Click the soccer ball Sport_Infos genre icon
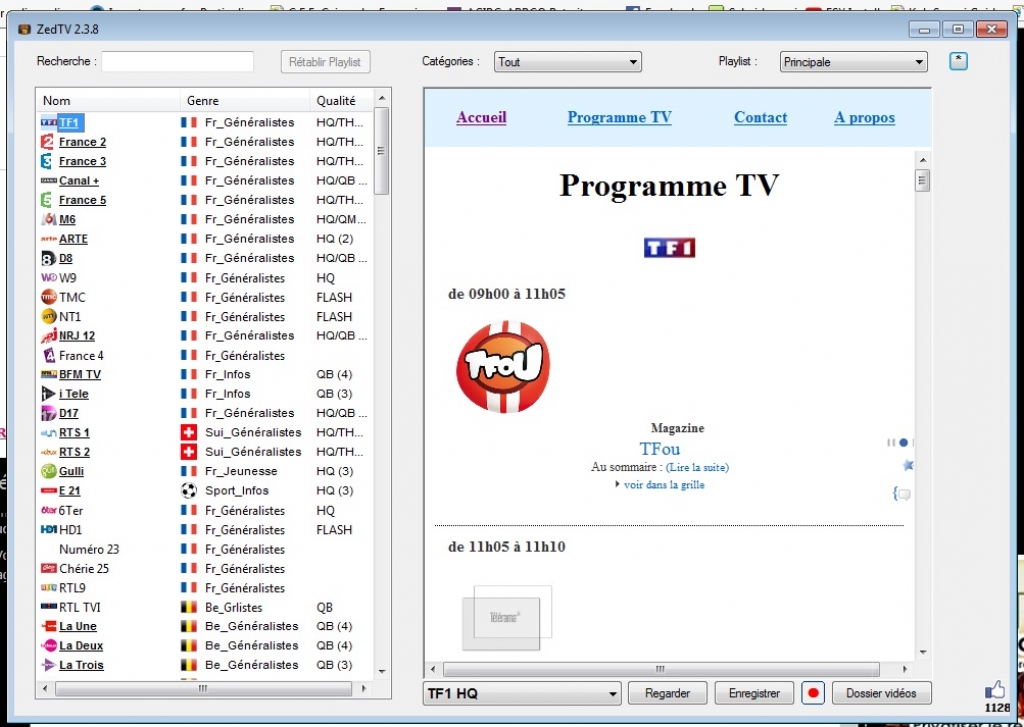Viewport: 1024px width, 727px height. (x=189, y=491)
